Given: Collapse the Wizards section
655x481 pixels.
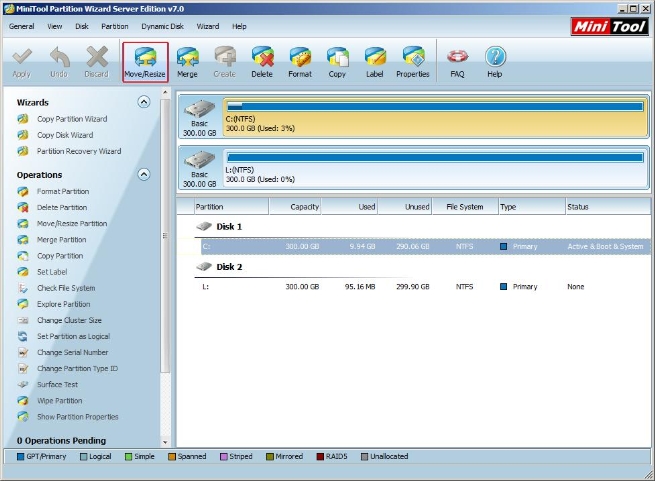Looking at the screenshot, I should pyautogui.click(x=144, y=102).
